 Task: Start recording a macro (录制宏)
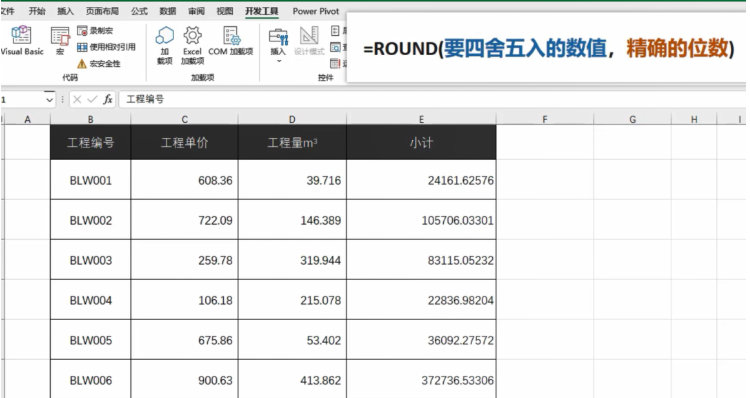95,31
